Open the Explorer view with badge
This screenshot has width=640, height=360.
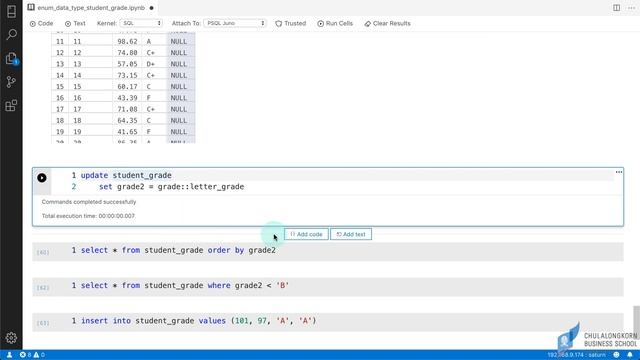click(x=11, y=58)
